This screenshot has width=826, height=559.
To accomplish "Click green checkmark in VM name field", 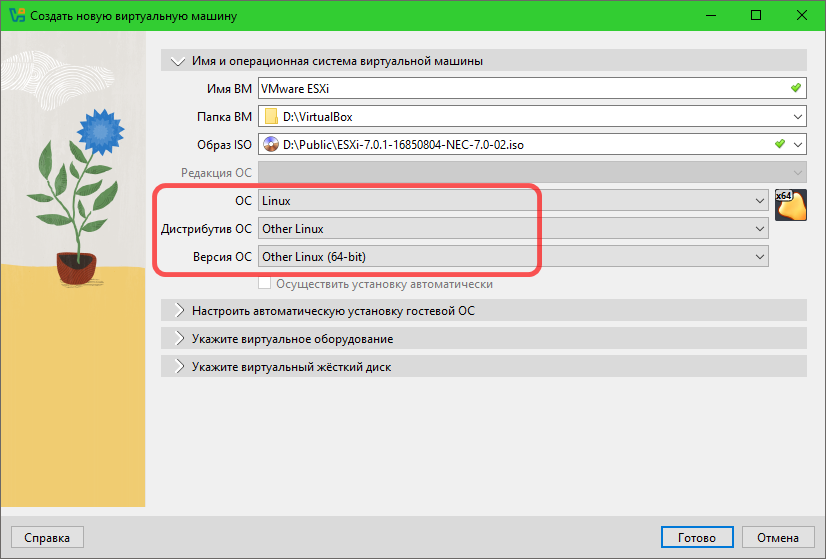I will point(795,88).
